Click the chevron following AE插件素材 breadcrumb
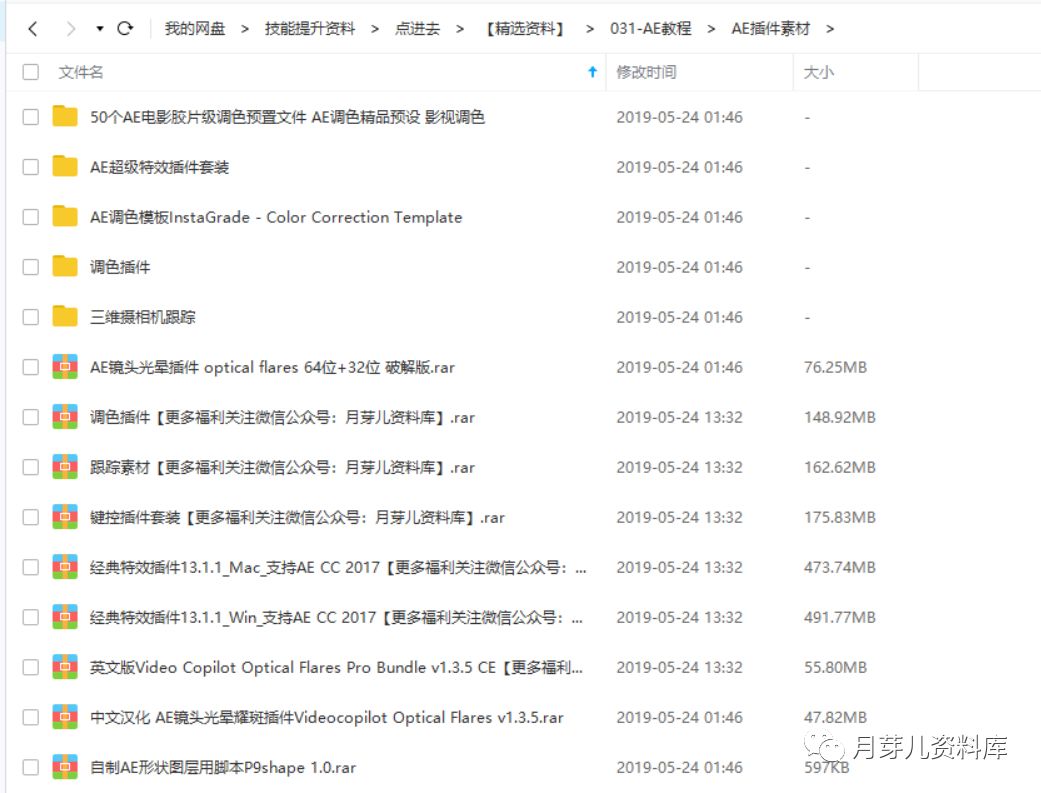 [830, 29]
